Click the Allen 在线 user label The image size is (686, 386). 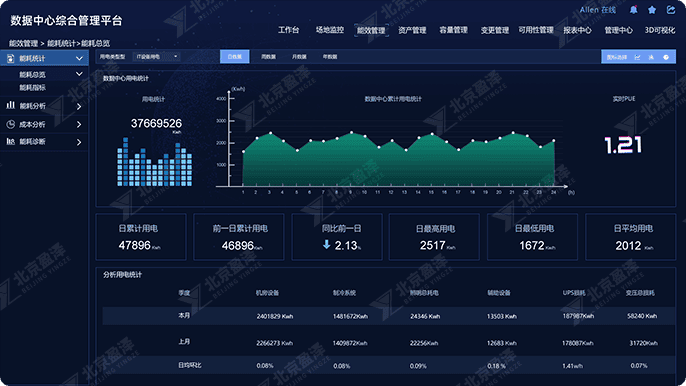click(x=598, y=10)
